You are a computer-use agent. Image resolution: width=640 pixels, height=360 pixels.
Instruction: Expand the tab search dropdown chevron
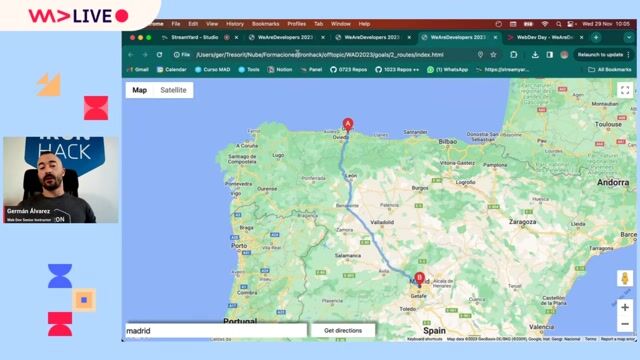click(x=629, y=37)
